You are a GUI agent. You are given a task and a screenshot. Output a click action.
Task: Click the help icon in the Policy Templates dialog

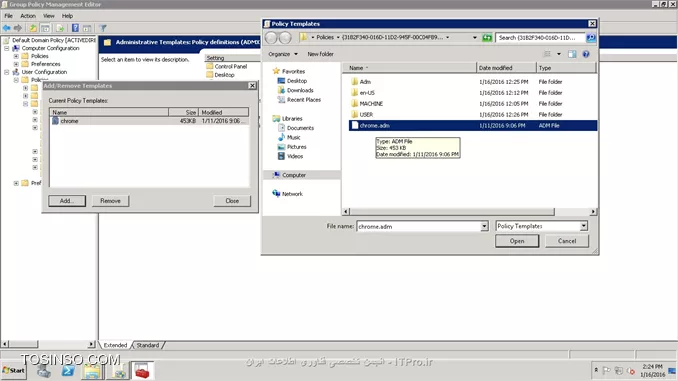click(x=586, y=54)
